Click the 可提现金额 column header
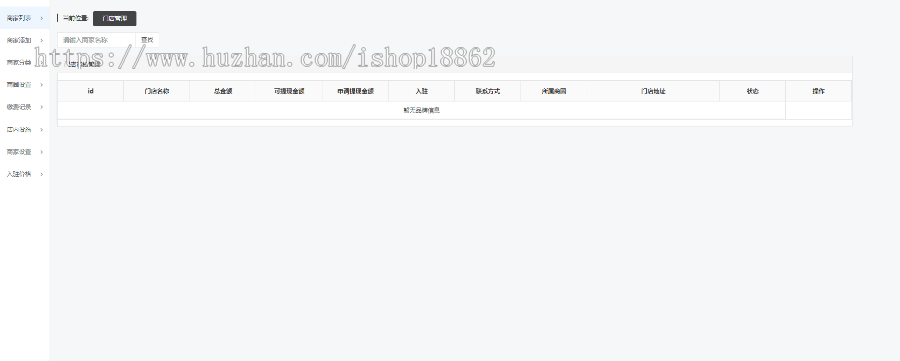The width and height of the screenshot is (900, 361). click(289, 91)
